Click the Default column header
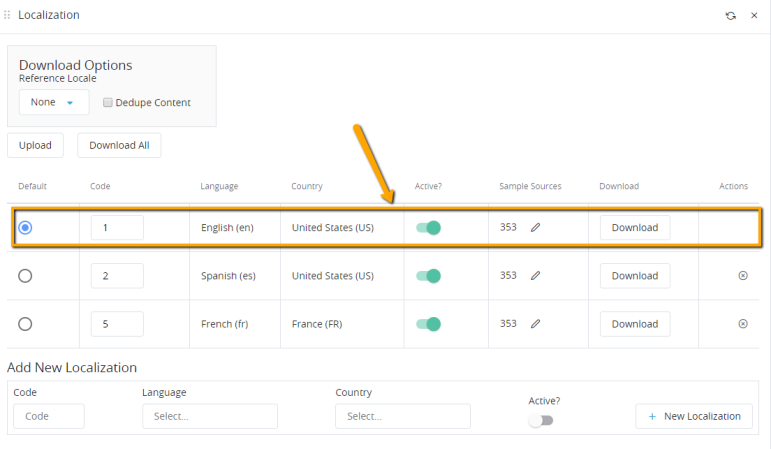771x449 pixels. tap(32, 186)
